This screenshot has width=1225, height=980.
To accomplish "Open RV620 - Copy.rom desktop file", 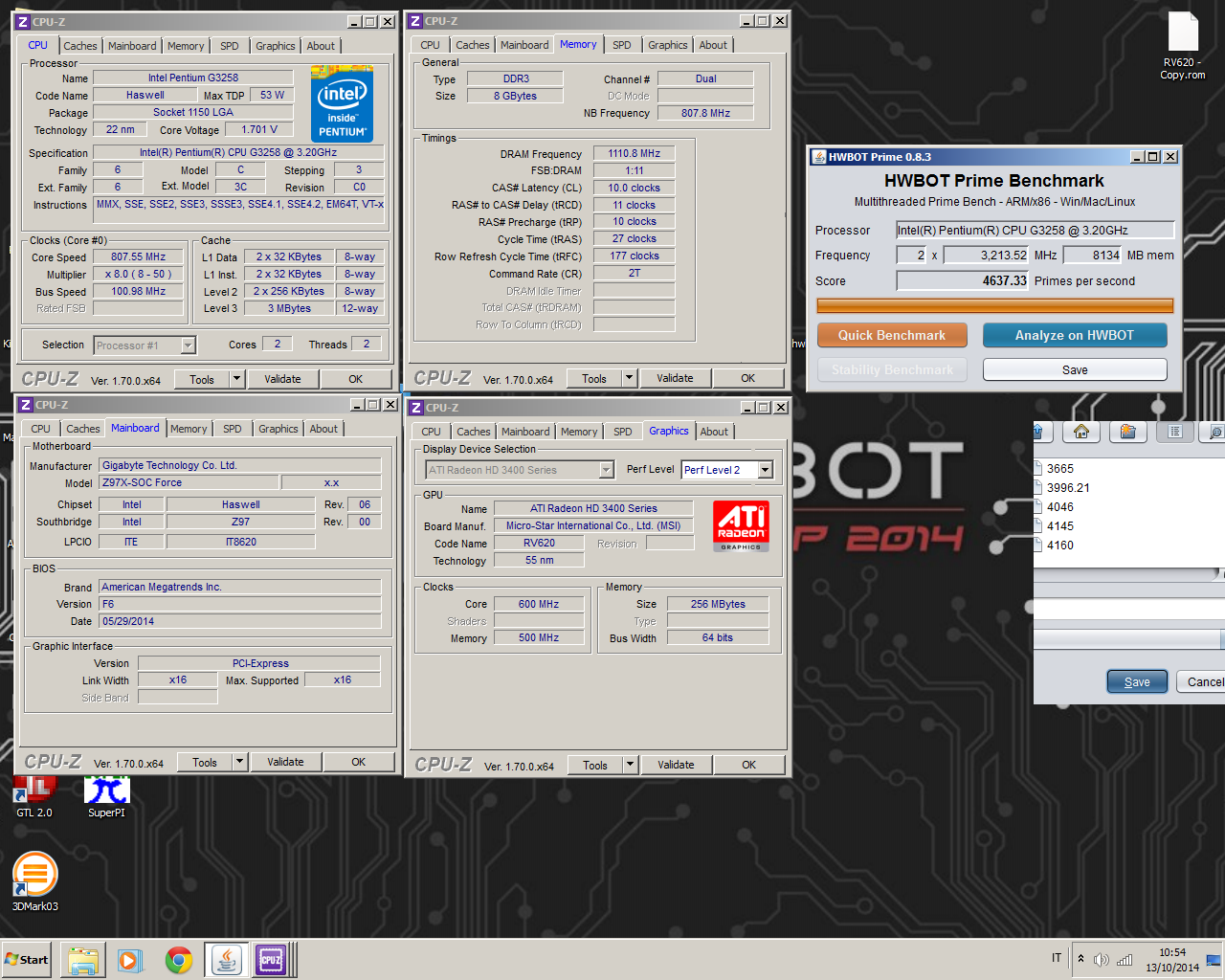I will [x=1182, y=46].
